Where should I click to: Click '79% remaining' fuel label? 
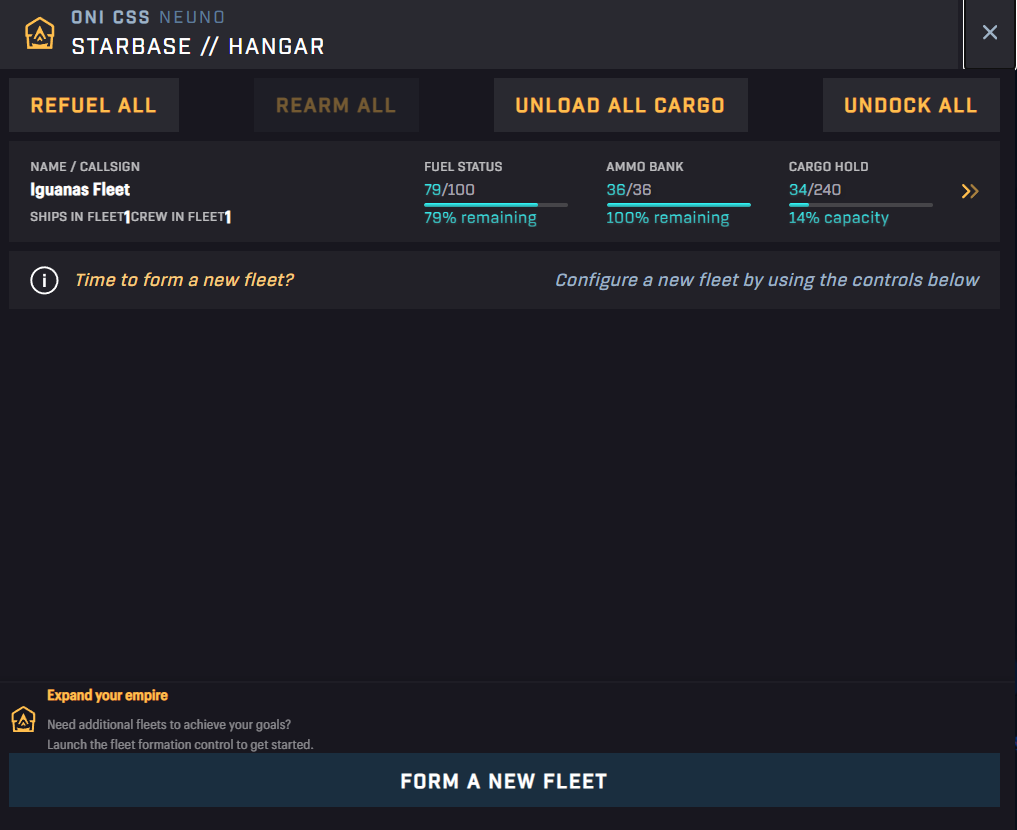tap(480, 218)
